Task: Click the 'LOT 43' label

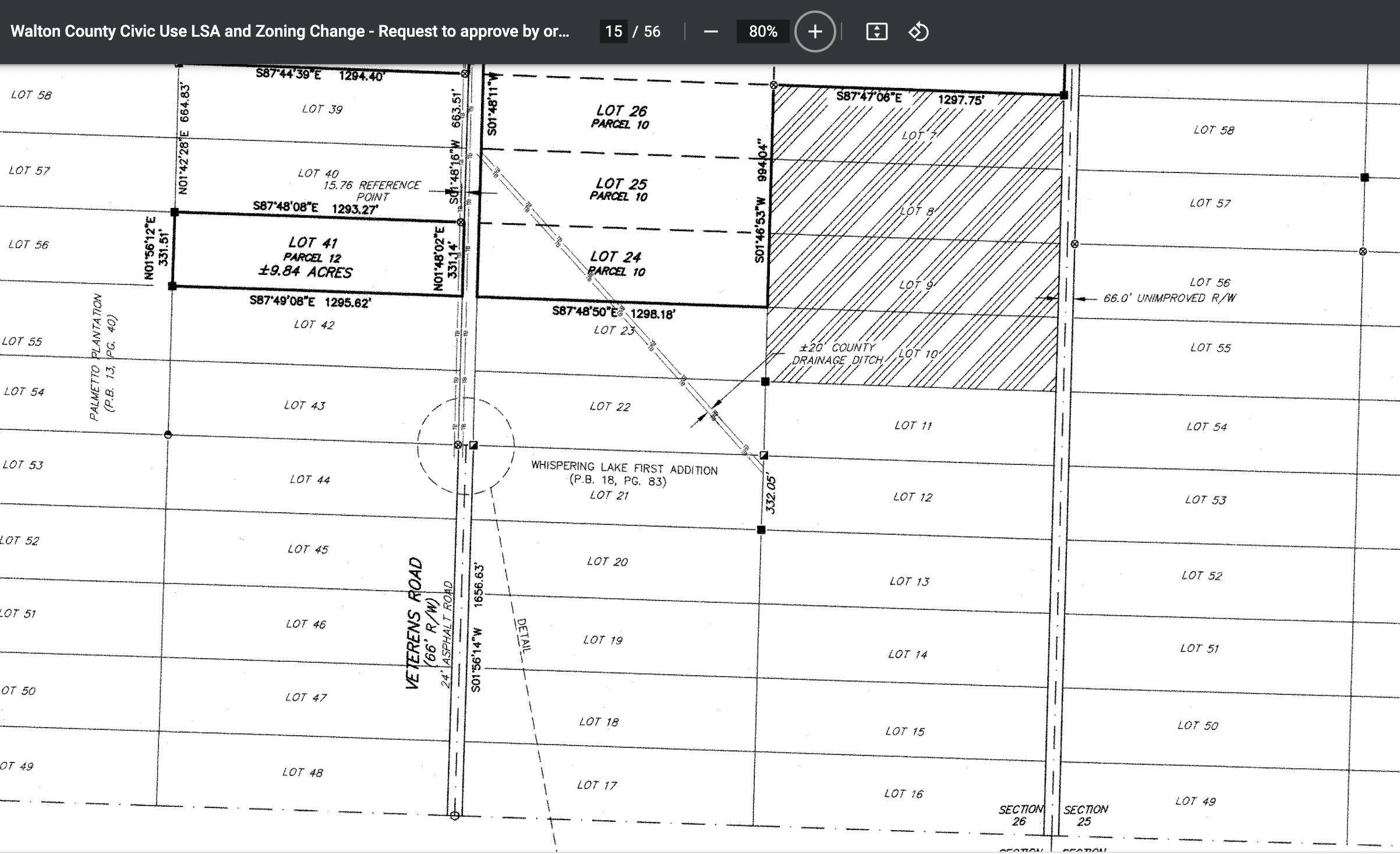Action: [305, 405]
